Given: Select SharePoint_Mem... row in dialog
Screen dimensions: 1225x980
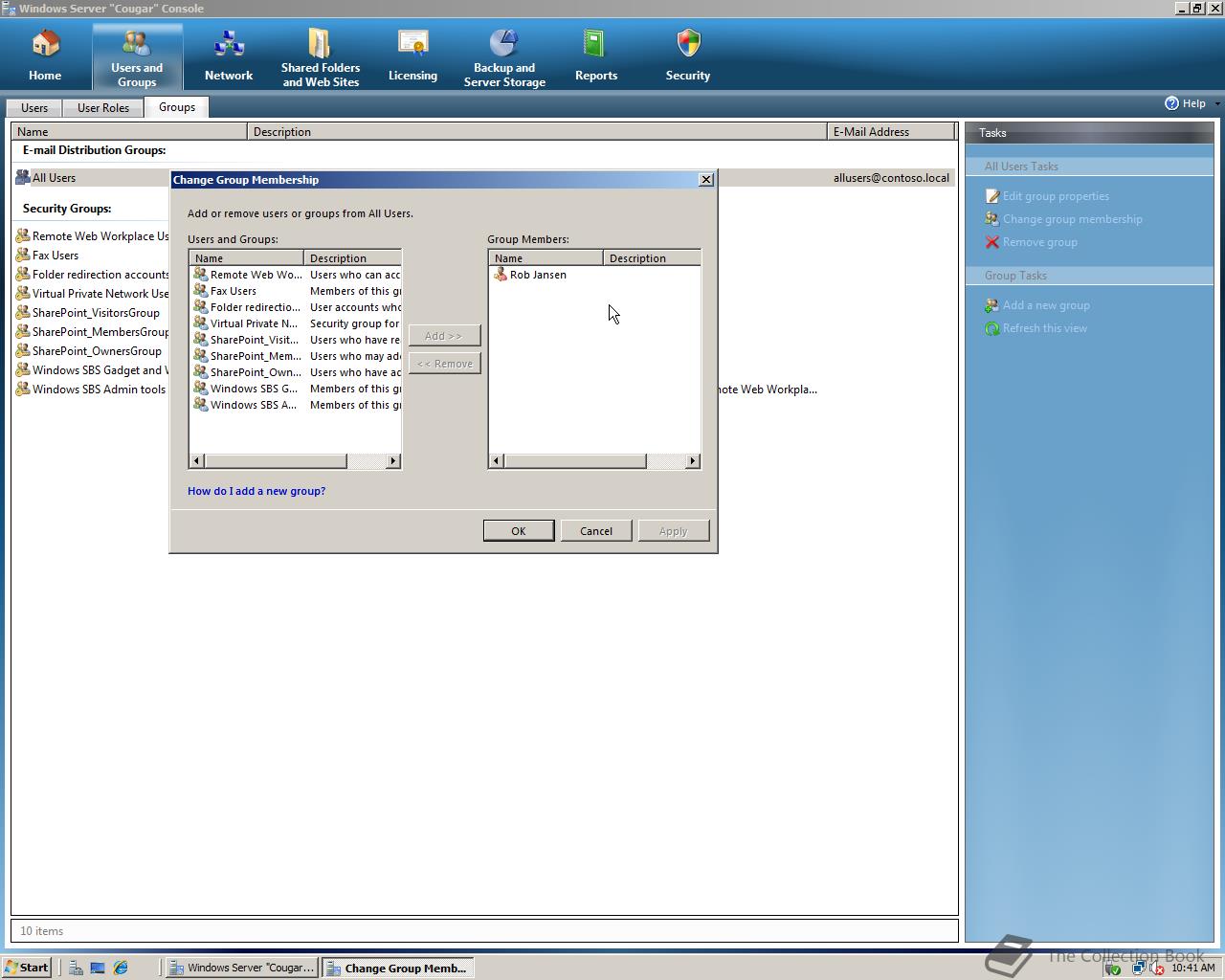Looking at the screenshot, I should 296,356.
